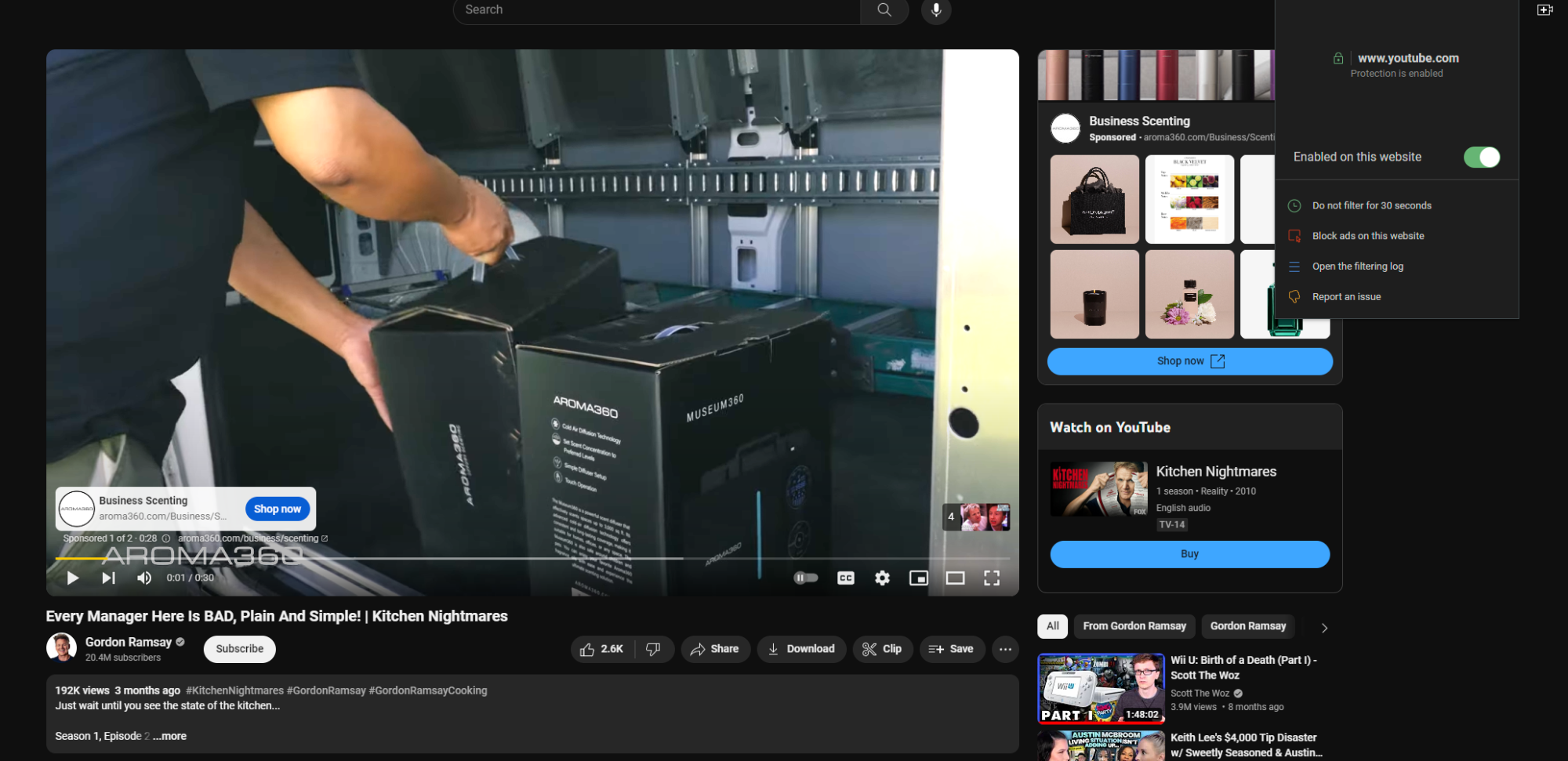Select the 'From Gordon Ramsay' filter chip
1568x761 pixels.
coord(1134,626)
